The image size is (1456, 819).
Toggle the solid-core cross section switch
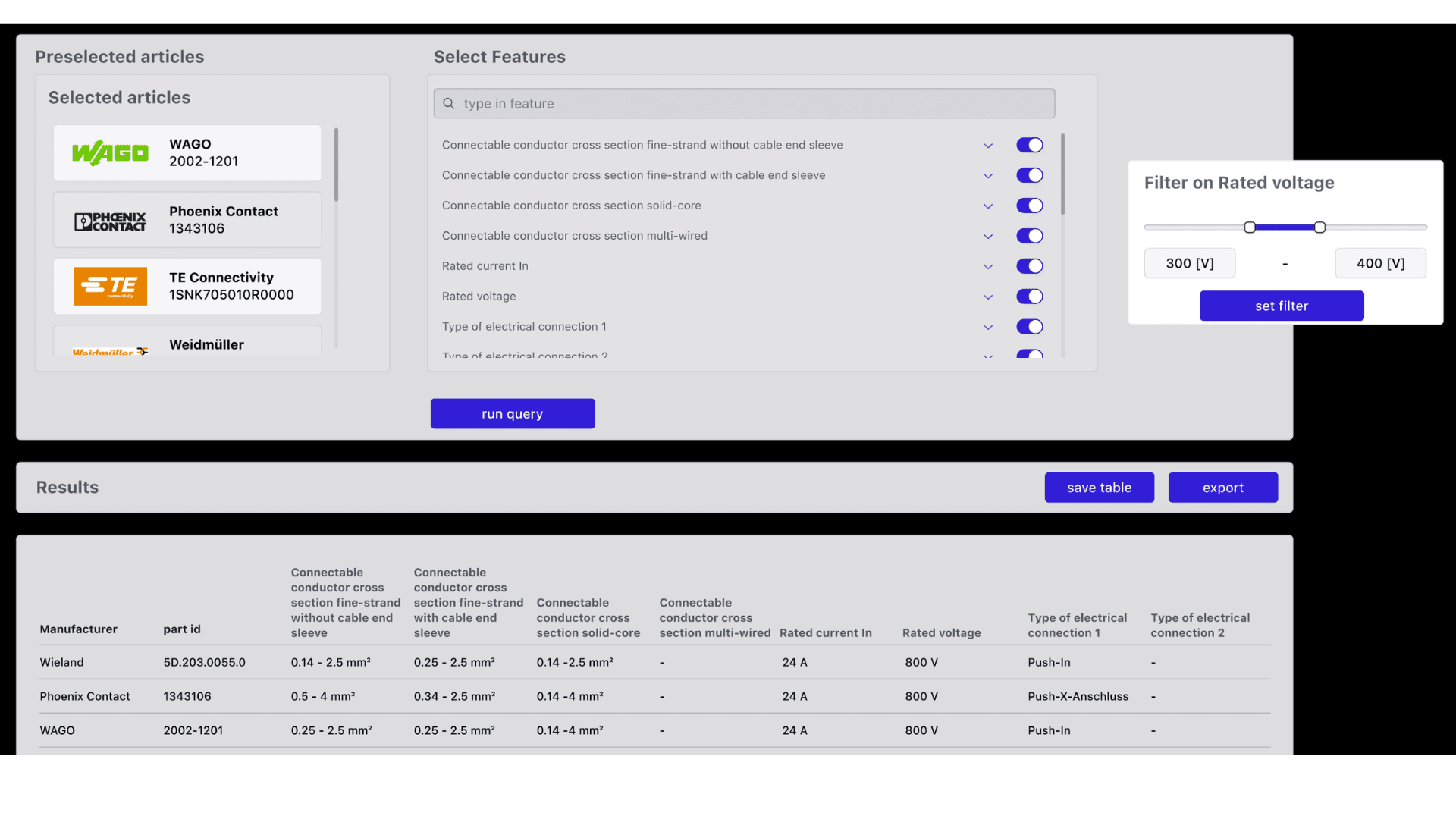(1029, 206)
